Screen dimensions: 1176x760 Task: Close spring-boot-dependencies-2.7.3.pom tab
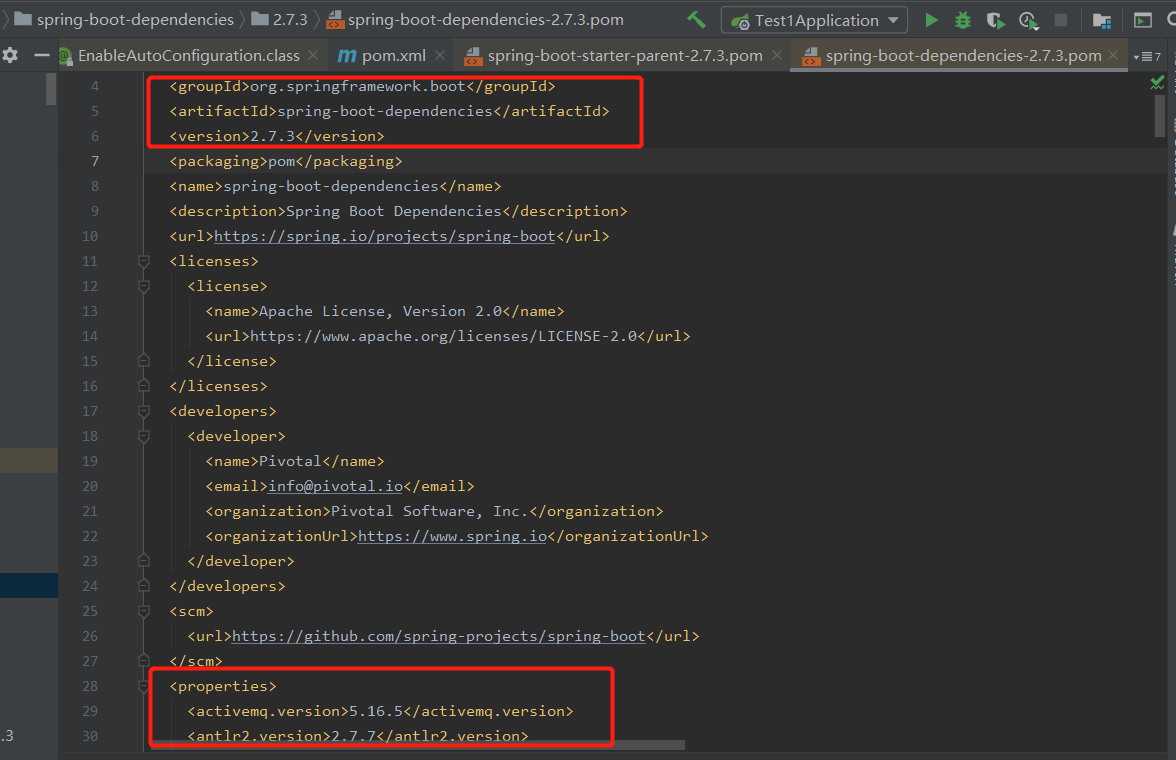pos(1113,55)
